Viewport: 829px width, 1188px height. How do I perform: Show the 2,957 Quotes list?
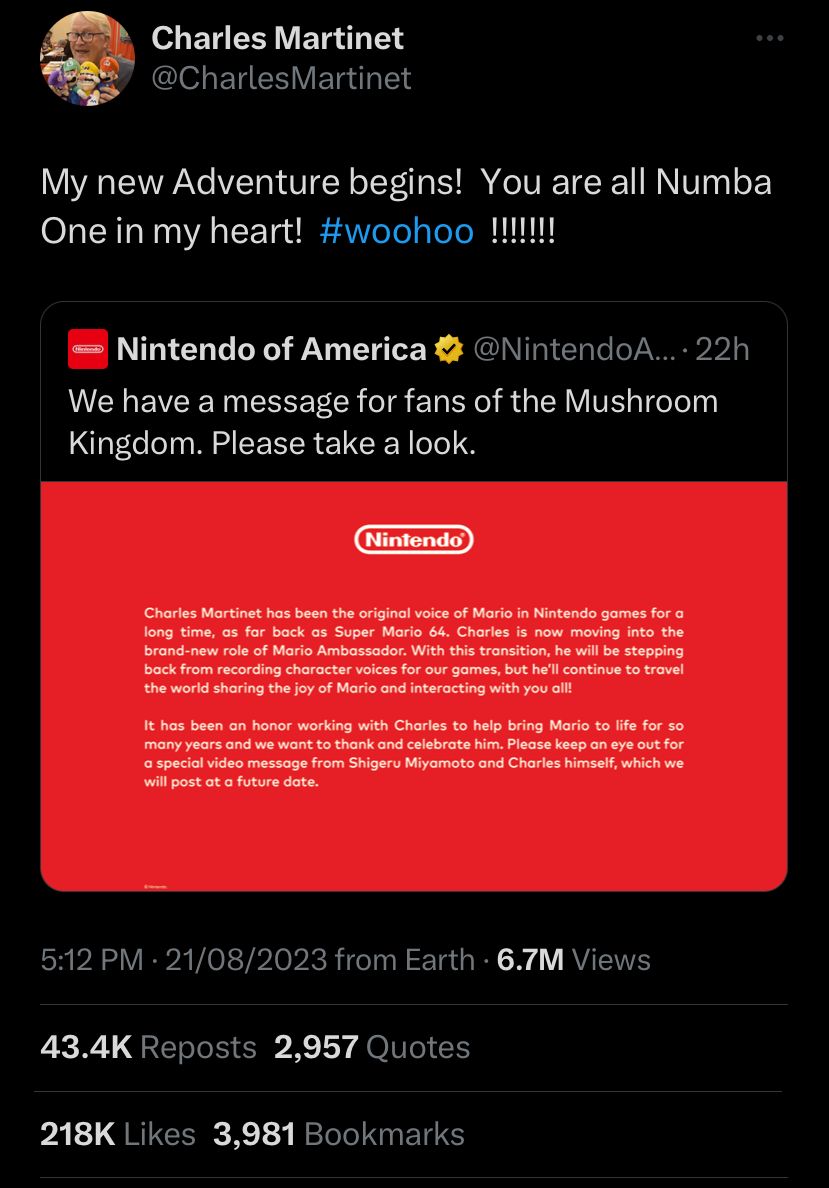coord(371,1047)
